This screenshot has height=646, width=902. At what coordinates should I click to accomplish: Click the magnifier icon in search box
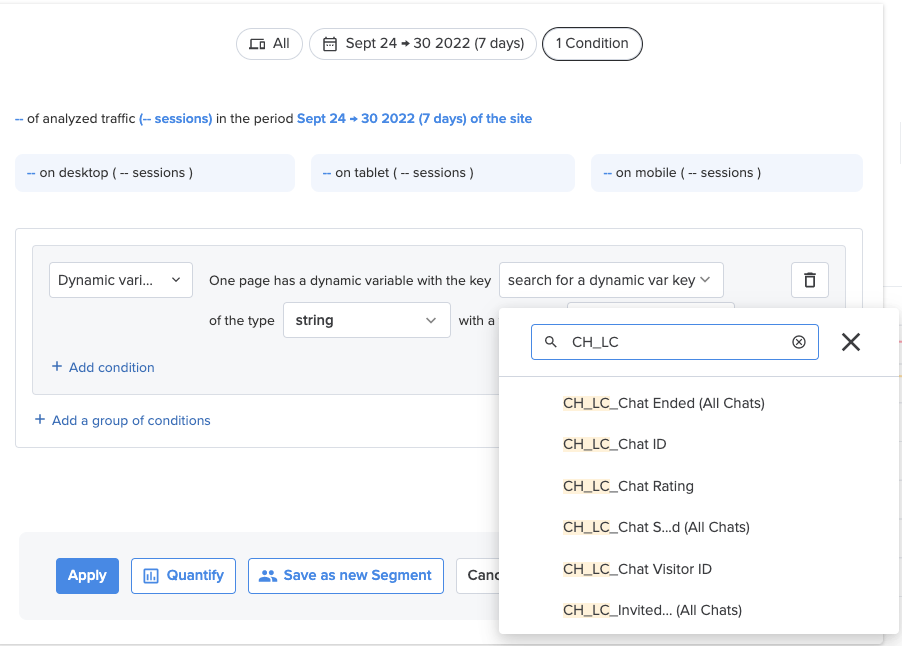[551, 342]
